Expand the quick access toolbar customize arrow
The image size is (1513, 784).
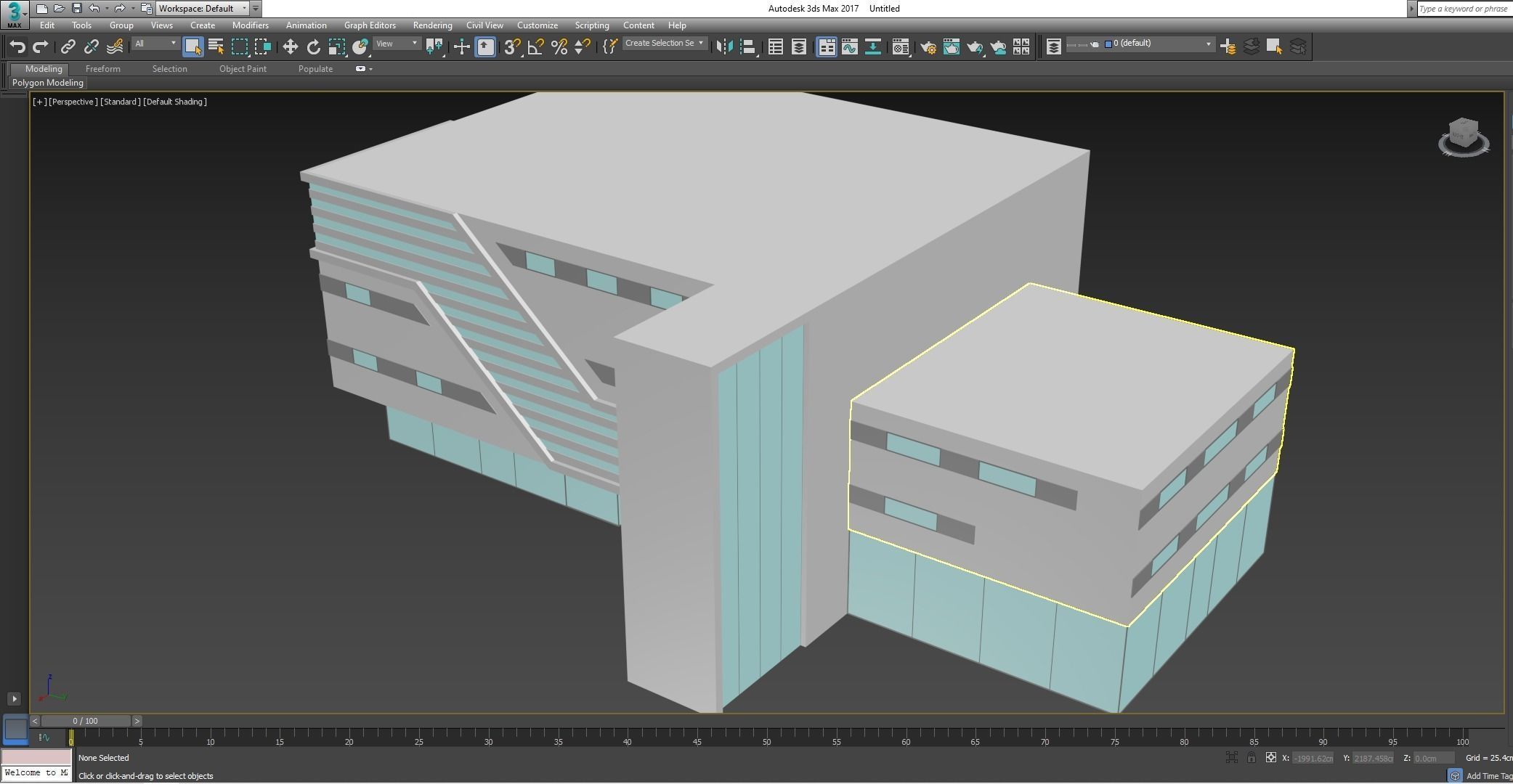(256, 9)
